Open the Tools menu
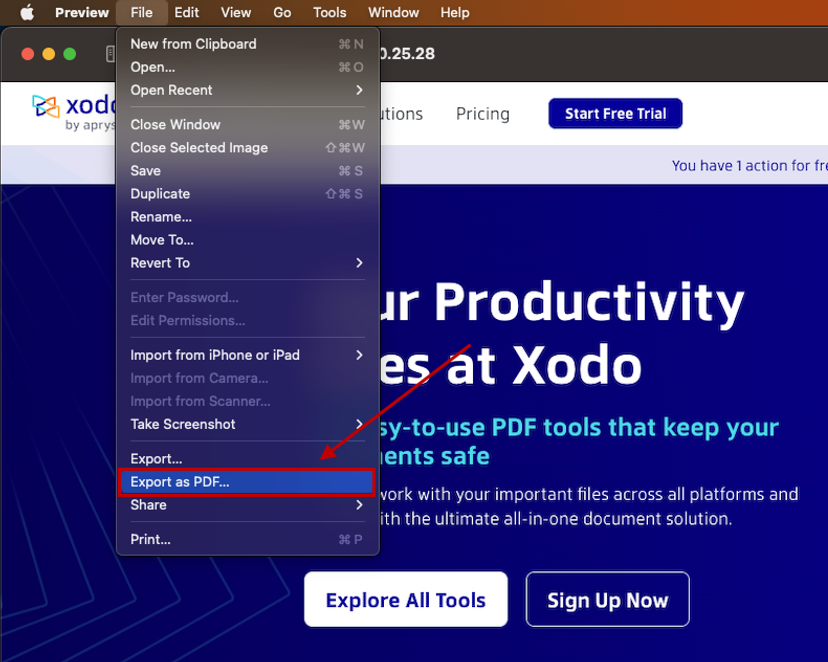This screenshot has width=828, height=662. 330,13
